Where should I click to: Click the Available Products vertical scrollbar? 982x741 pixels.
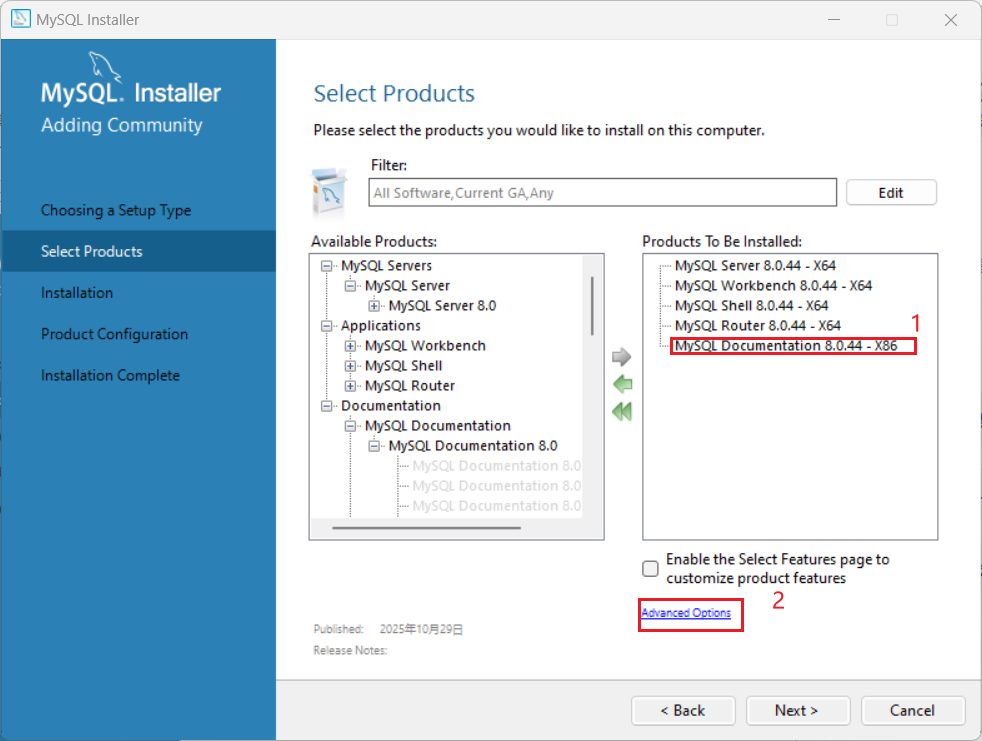[x=592, y=306]
